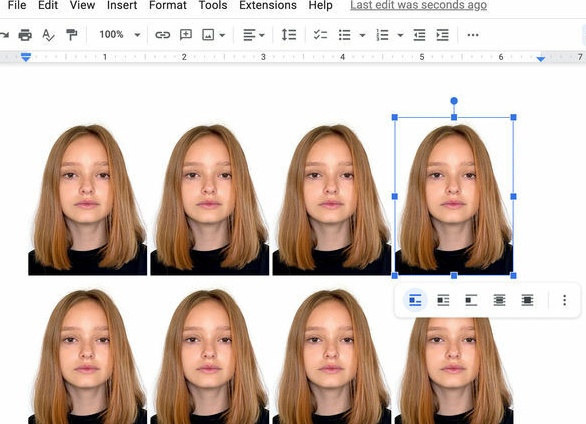
Task: Click the Insert image icon
Action: [x=208, y=35]
